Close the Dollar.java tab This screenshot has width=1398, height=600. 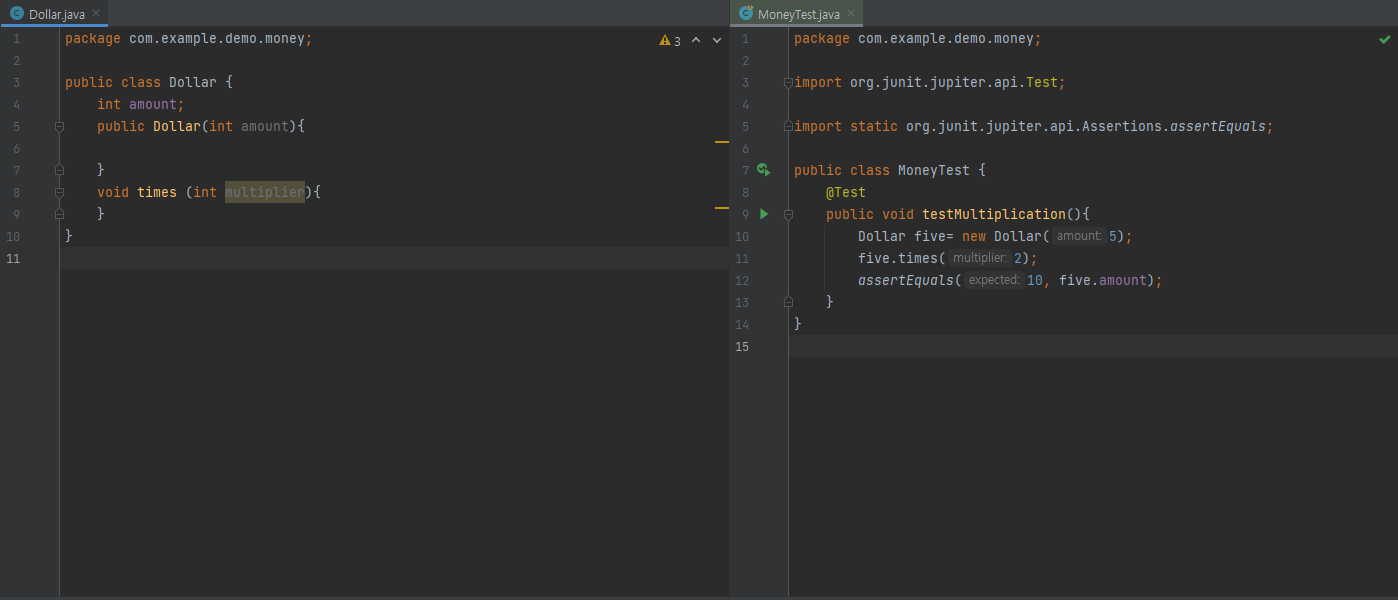97,14
